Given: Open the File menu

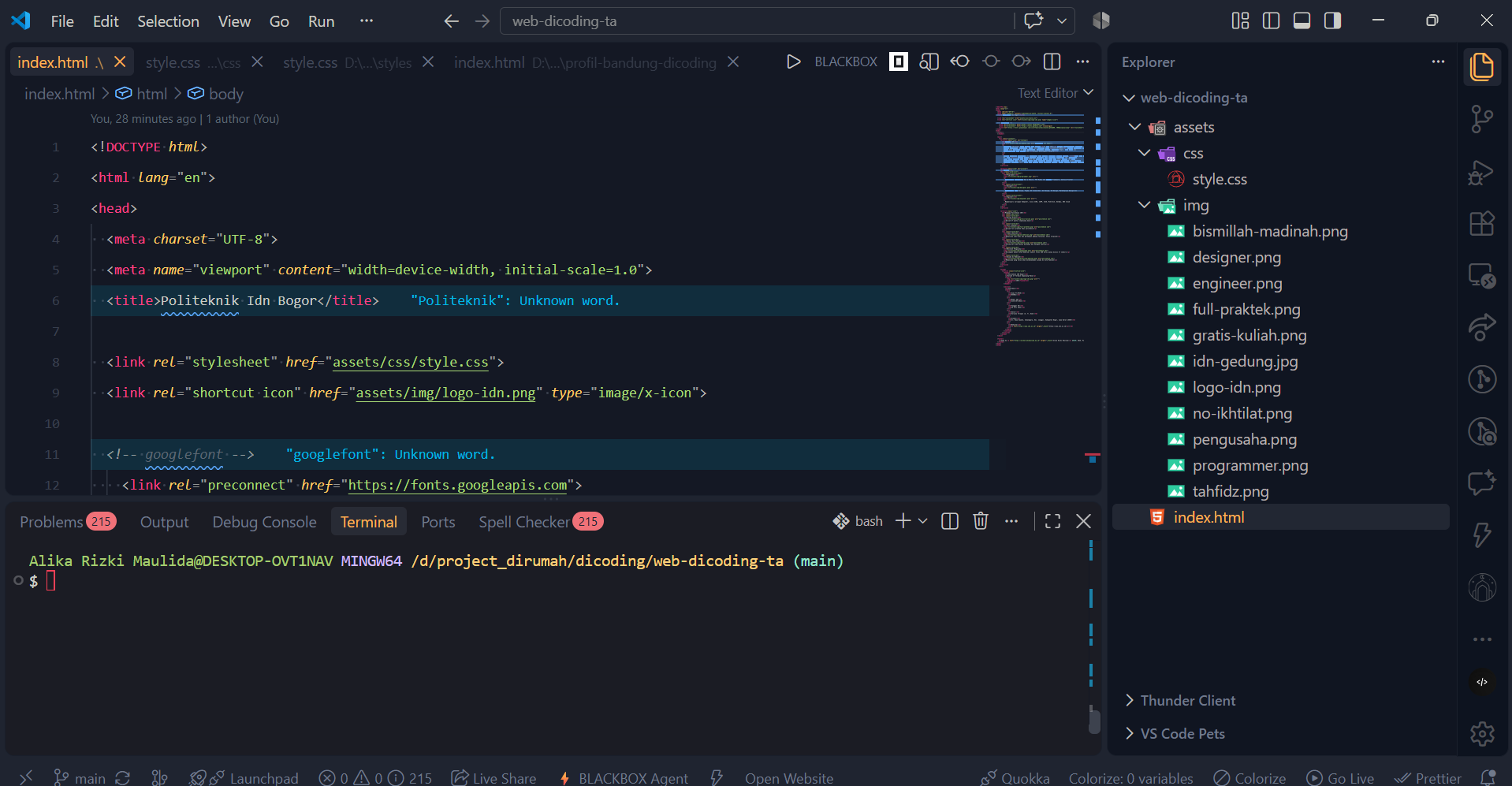Looking at the screenshot, I should point(62,21).
